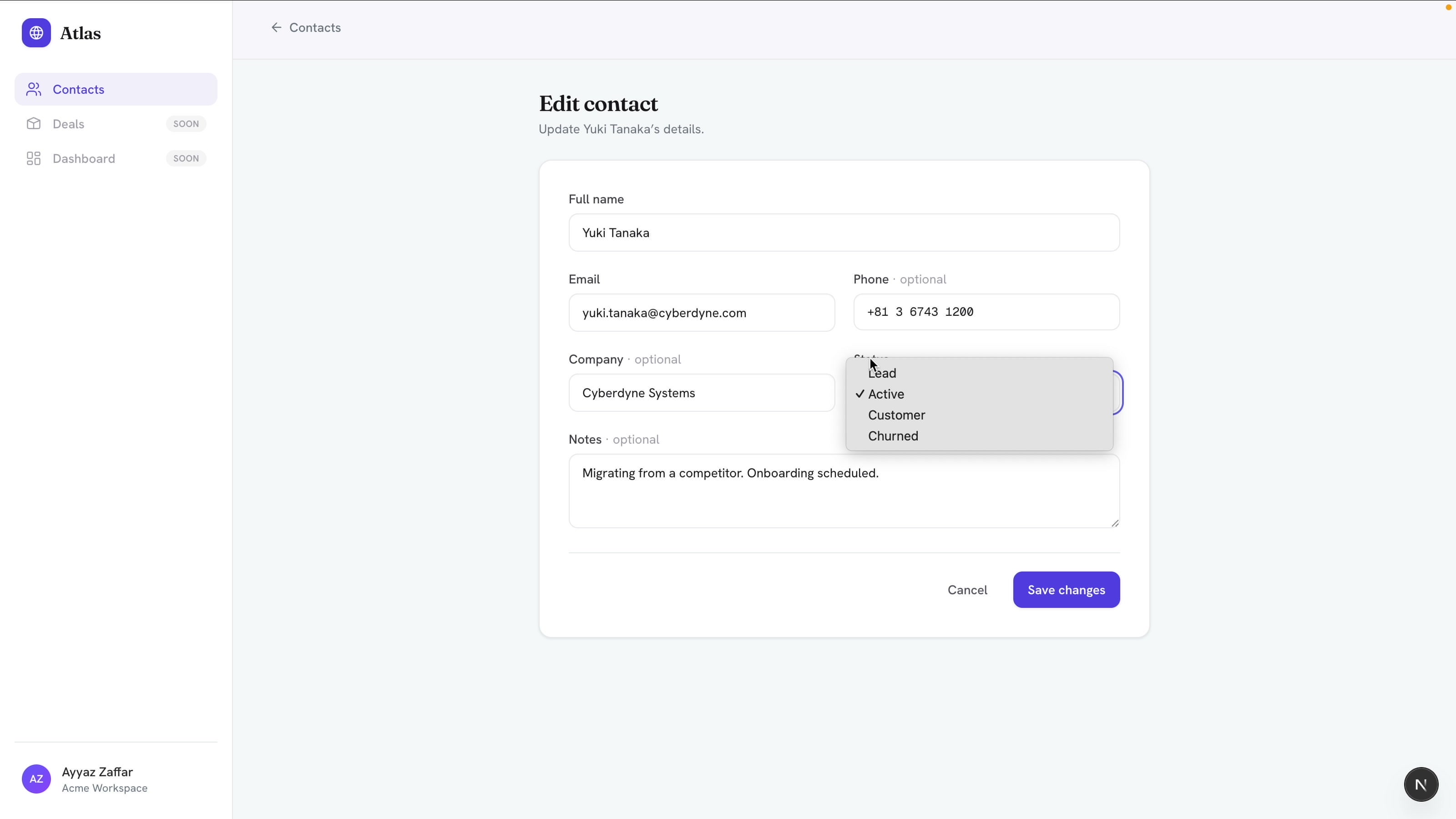Click the Deals box icon in sidebar
This screenshot has width=1456, height=819.
(x=33, y=124)
